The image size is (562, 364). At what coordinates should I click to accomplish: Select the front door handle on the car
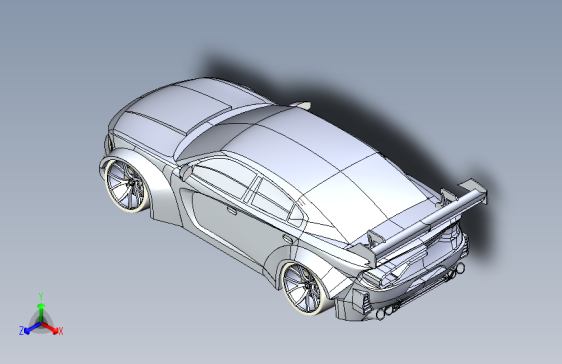click(x=232, y=210)
